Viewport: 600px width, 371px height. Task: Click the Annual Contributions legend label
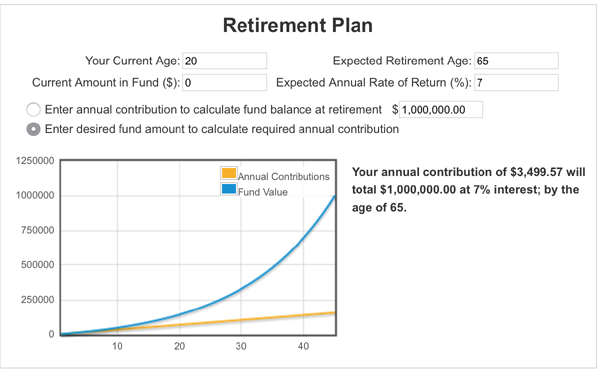(284, 176)
